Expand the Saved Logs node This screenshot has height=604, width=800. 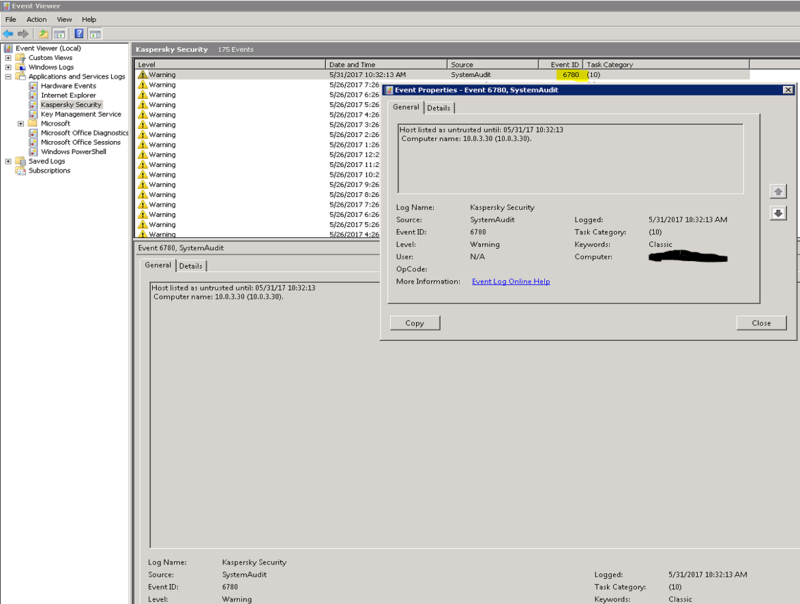pyautogui.click(x=8, y=162)
